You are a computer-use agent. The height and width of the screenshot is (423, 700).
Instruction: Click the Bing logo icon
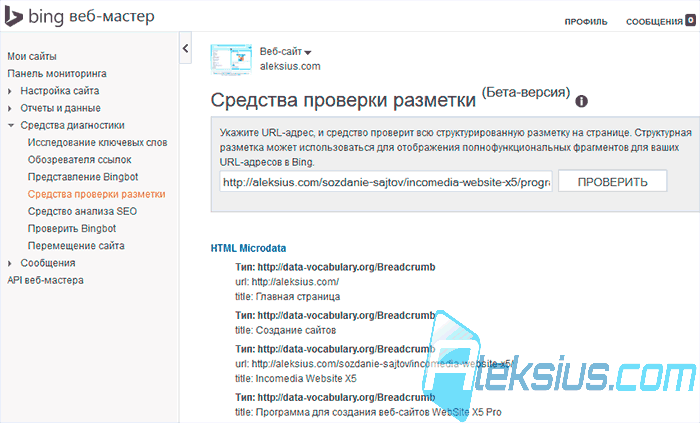pos(13,17)
